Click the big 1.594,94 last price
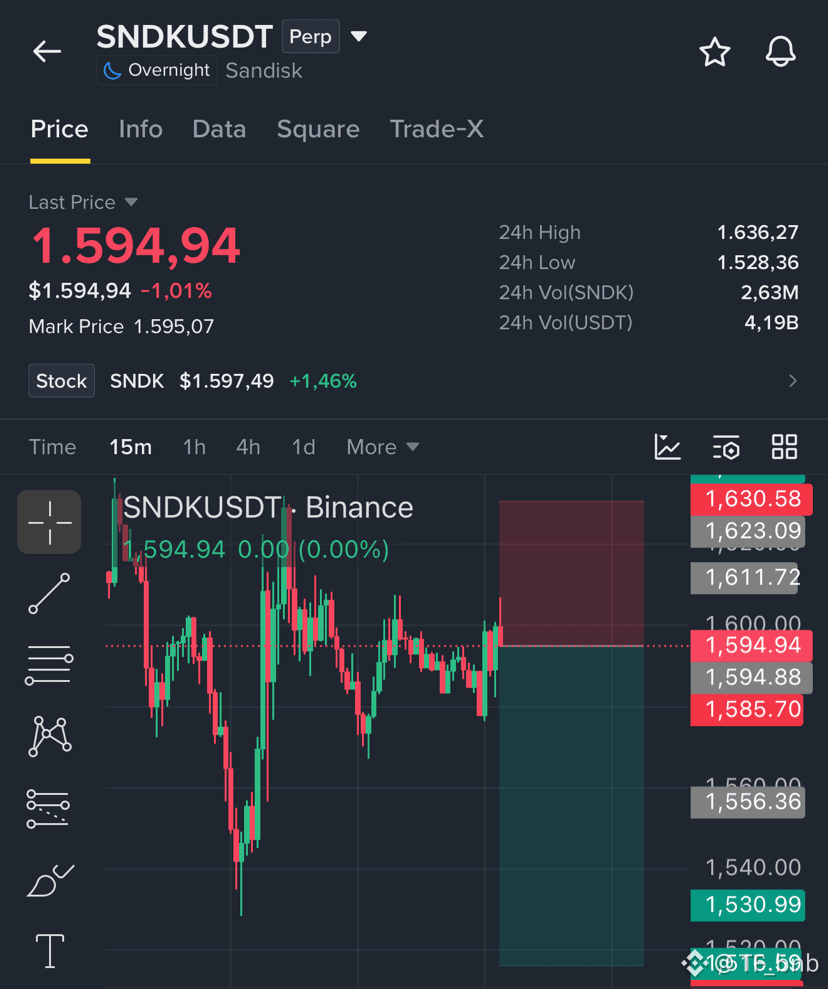 click(x=136, y=245)
